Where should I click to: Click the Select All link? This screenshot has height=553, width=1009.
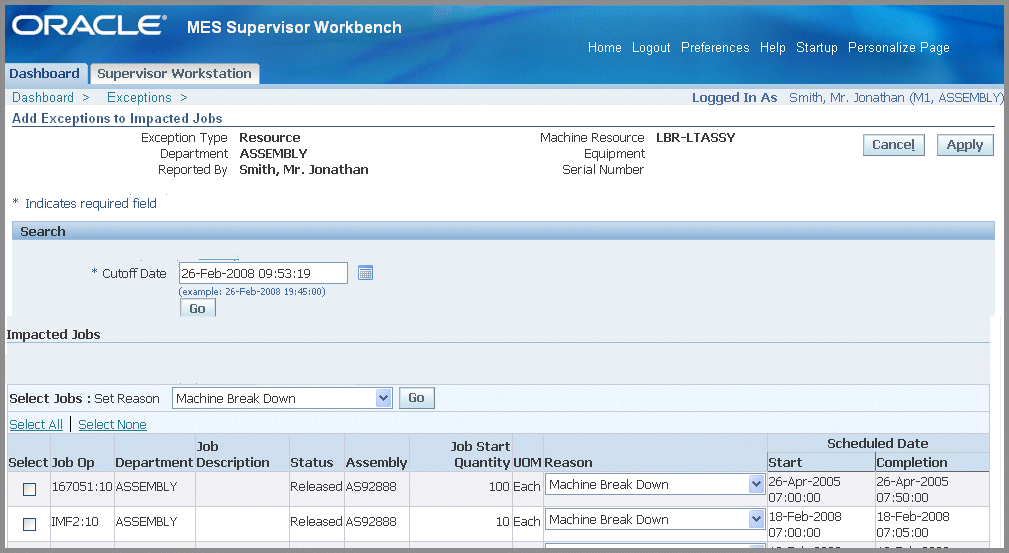coord(36,424)
